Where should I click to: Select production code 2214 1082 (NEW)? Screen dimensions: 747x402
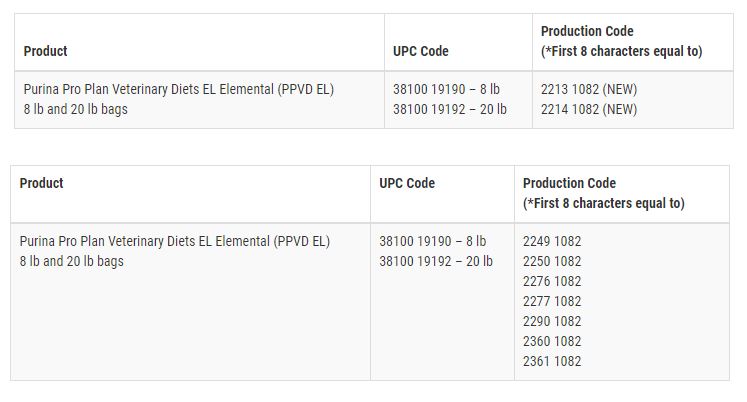tap(589, 109)
